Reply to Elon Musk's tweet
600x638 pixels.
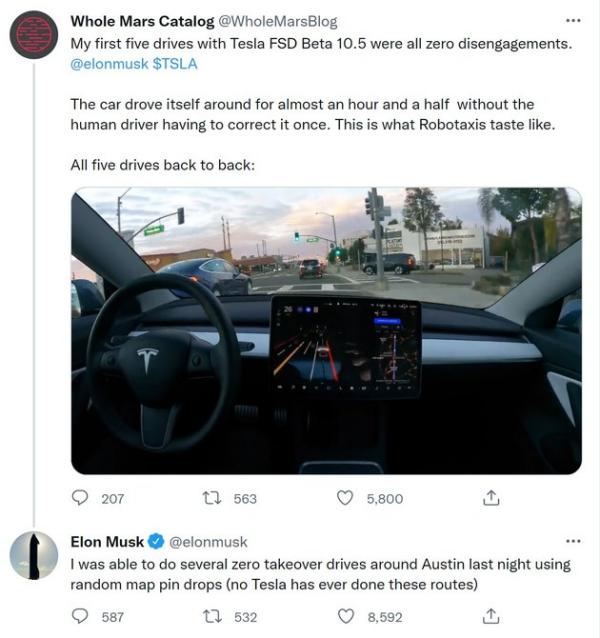[x=82, y=616]
